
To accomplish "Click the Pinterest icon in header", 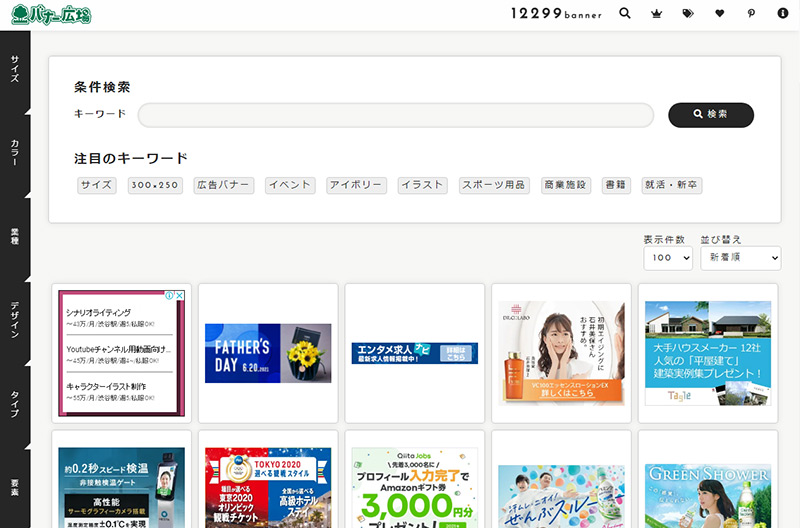I will [x=751, y=14].
